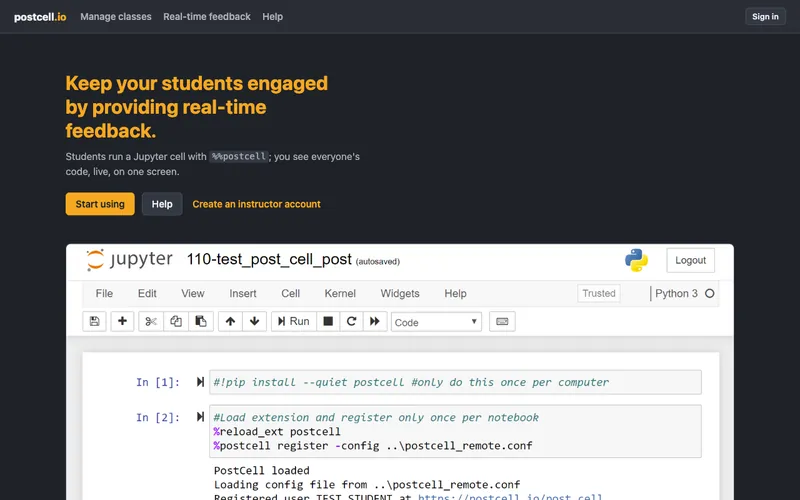Open the Jupyter File menu
This screenshot has width=800, height=500.
coord(104,293)
